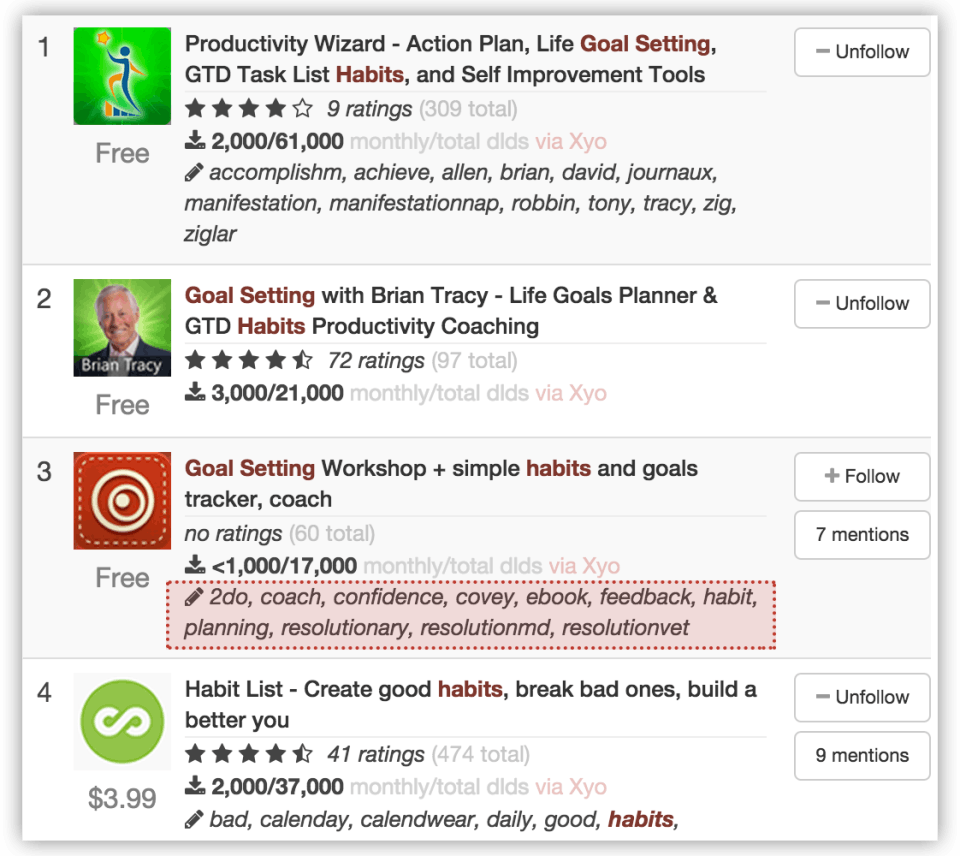Click pencil icon in highlighted 2do keywords
Screen dimensions: 960x856
point(193,597)
